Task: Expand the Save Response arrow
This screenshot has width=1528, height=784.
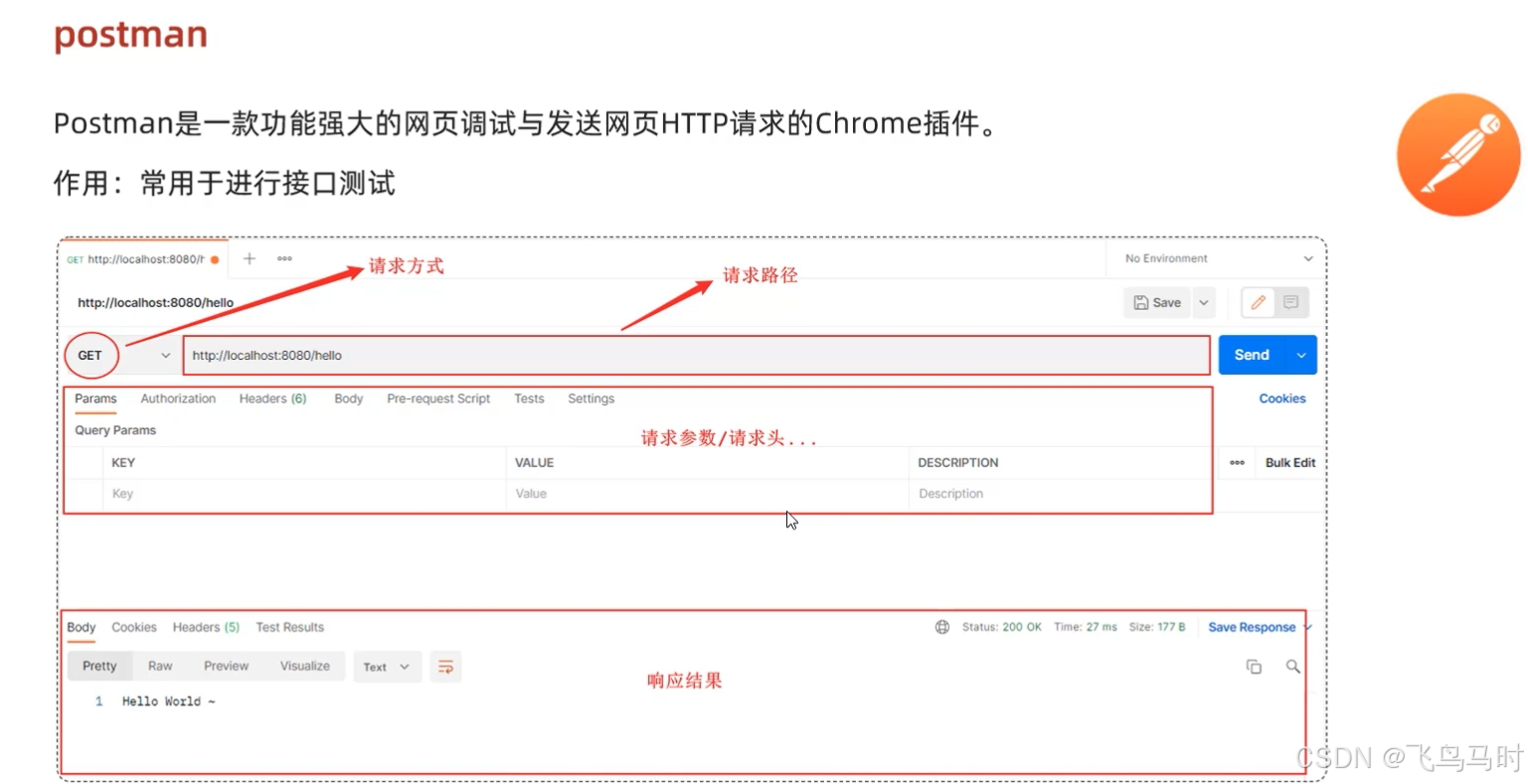Action: [1308, 627]
